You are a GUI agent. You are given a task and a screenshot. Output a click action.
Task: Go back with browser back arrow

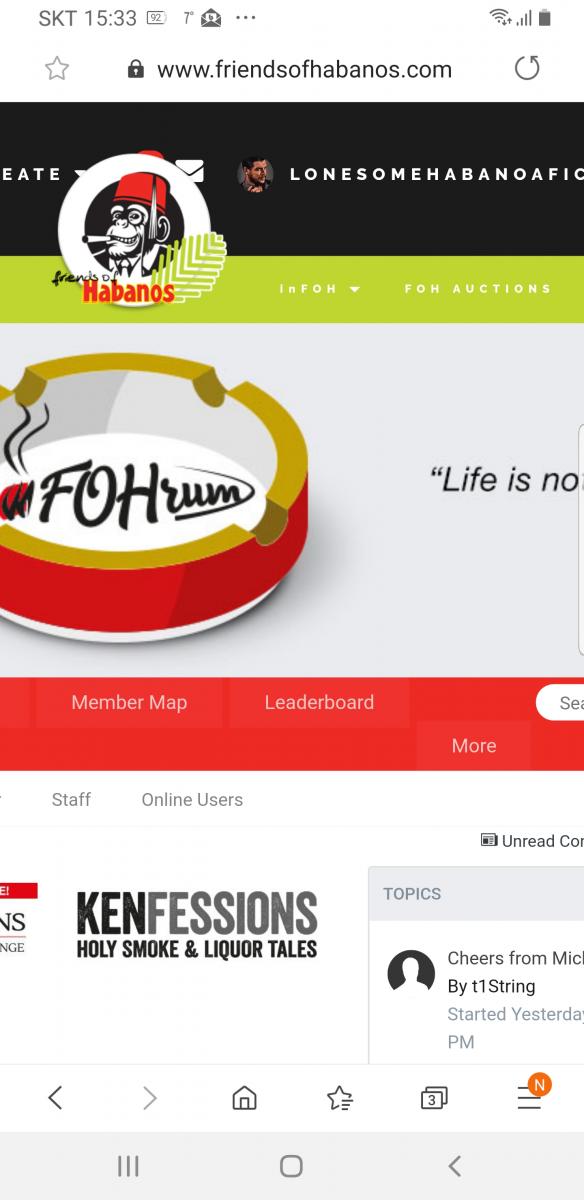click(55, 1098)
